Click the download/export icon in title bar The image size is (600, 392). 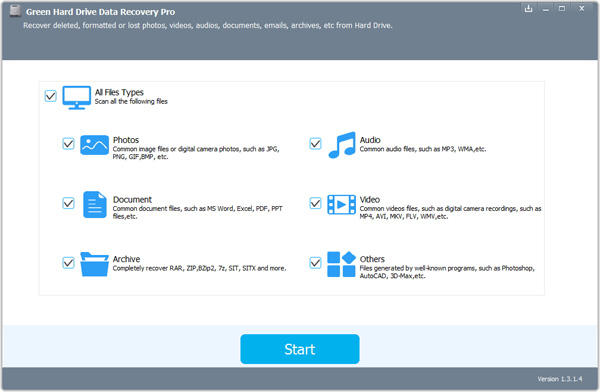[x=528, y=8]
